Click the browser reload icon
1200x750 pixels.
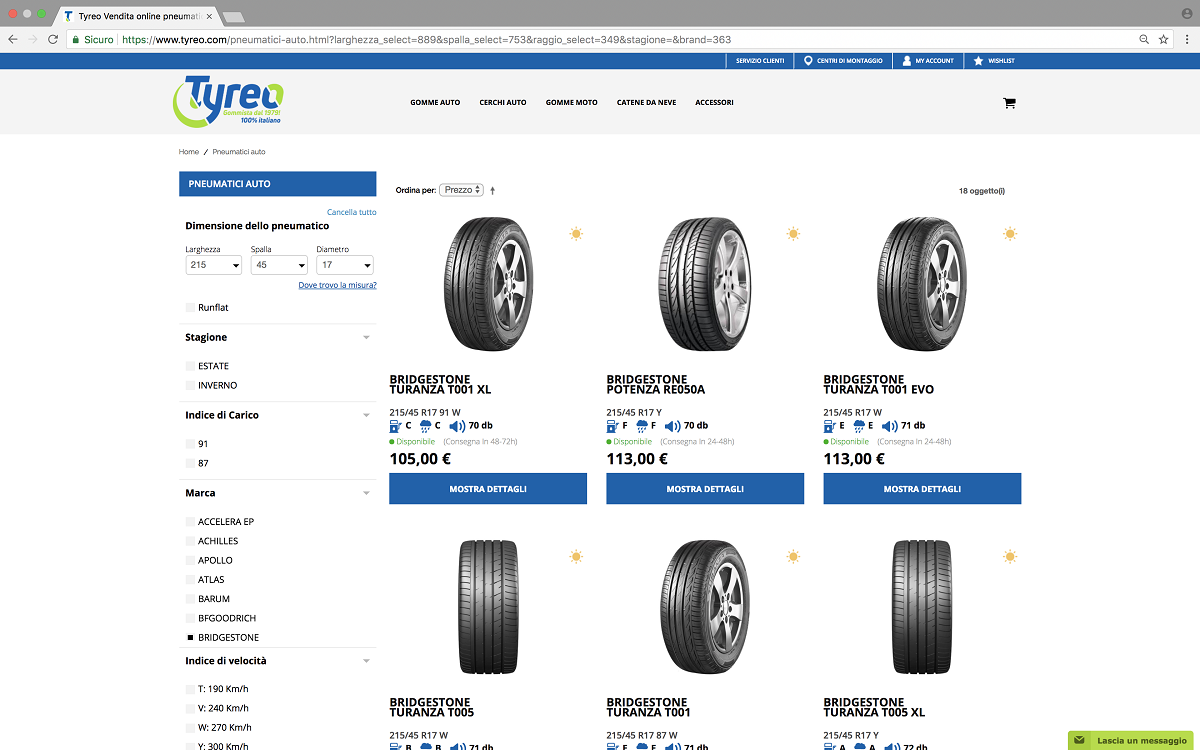(54, 40)
